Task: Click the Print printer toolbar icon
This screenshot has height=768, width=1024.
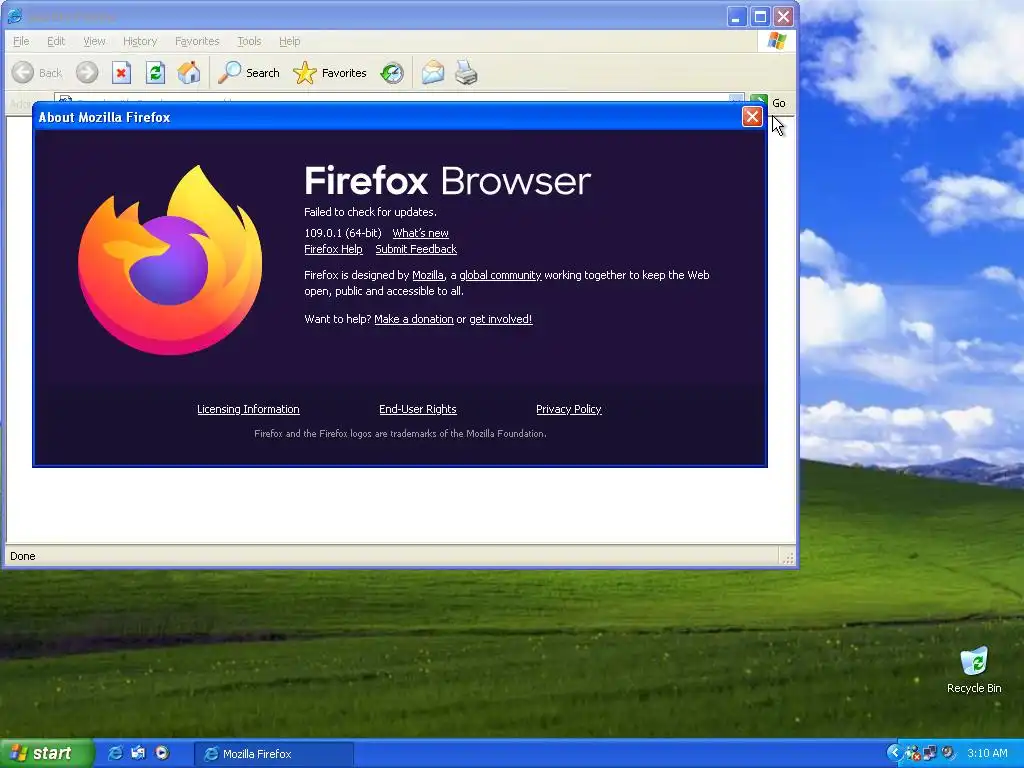Action: (x=466, y=72)
